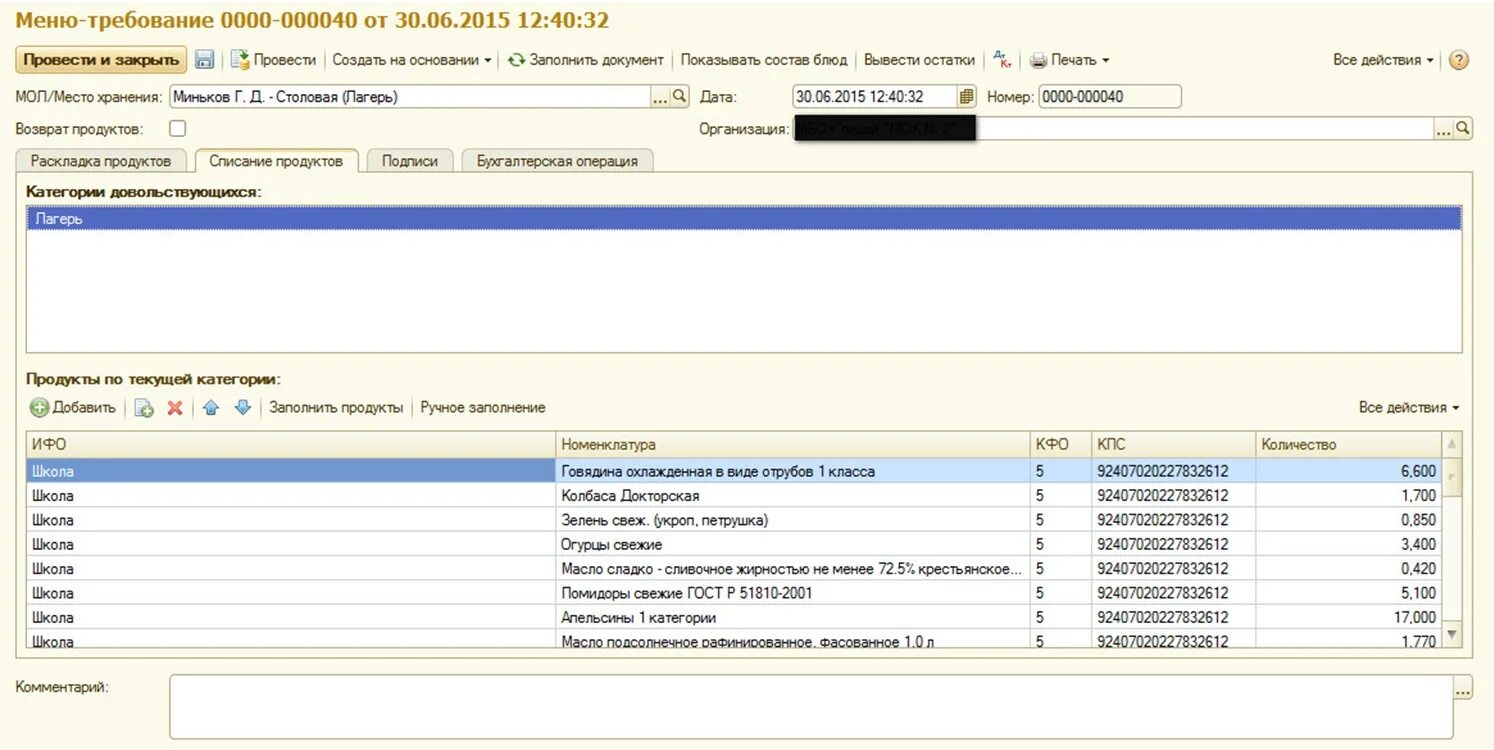Click the calendar icon in date field
Screen dimensions: 1494x750
966,97
